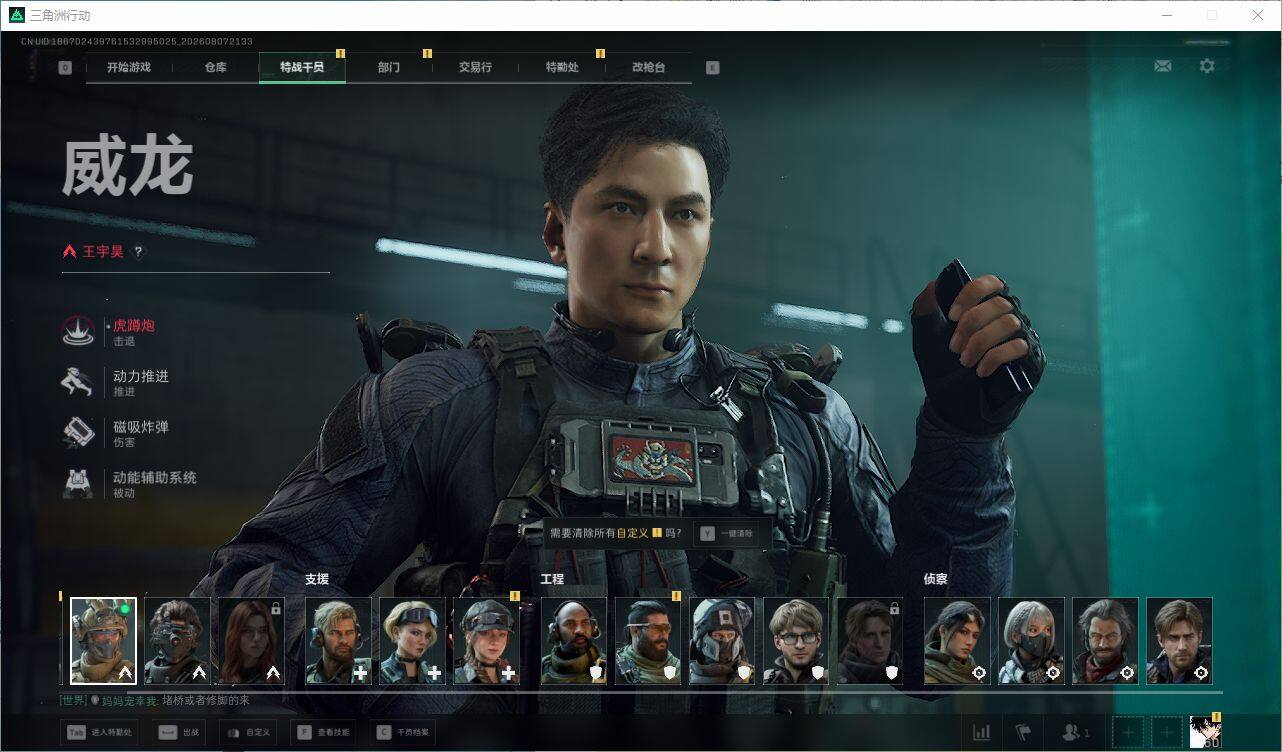Click the 查看技能 button
1282x752 pixels.
click(322, 733)
